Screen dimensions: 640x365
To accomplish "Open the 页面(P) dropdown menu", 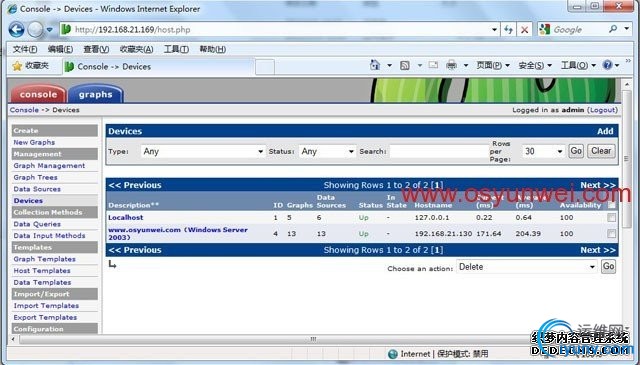I will pos(493,65).
